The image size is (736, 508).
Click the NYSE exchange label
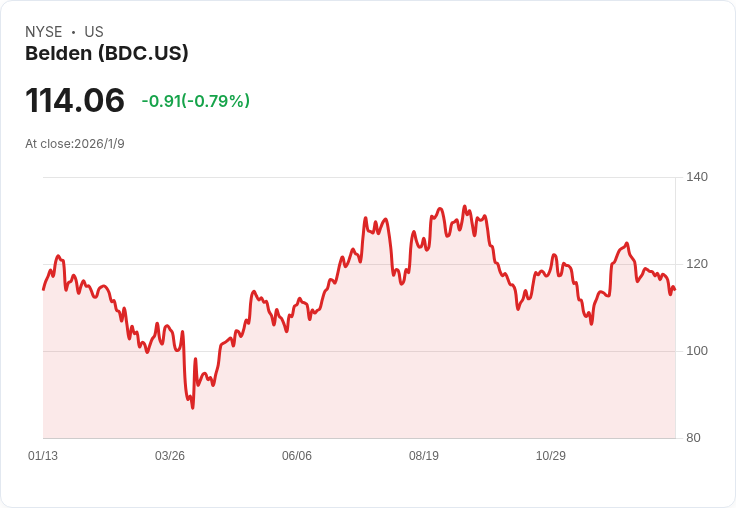point(44,32)
